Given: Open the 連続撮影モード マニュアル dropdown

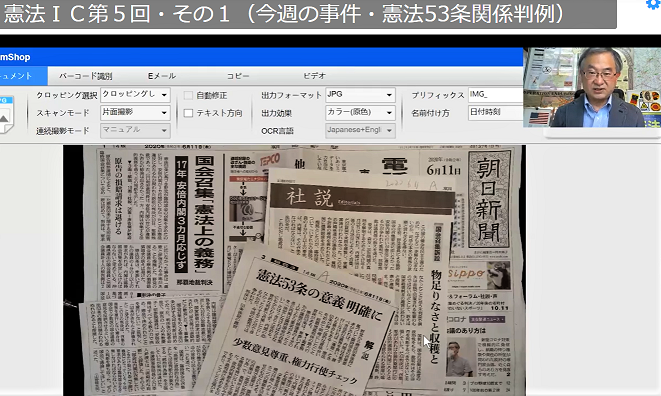Looking at the screenshot, I should coord(135,130).
